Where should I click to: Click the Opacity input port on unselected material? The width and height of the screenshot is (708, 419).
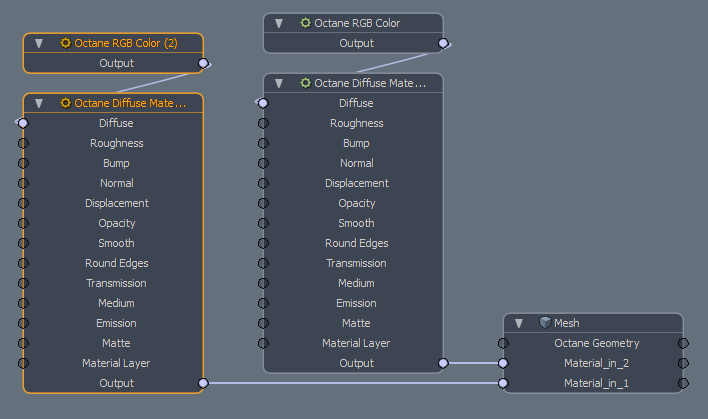pyautogui.click(x=263, y=203)
